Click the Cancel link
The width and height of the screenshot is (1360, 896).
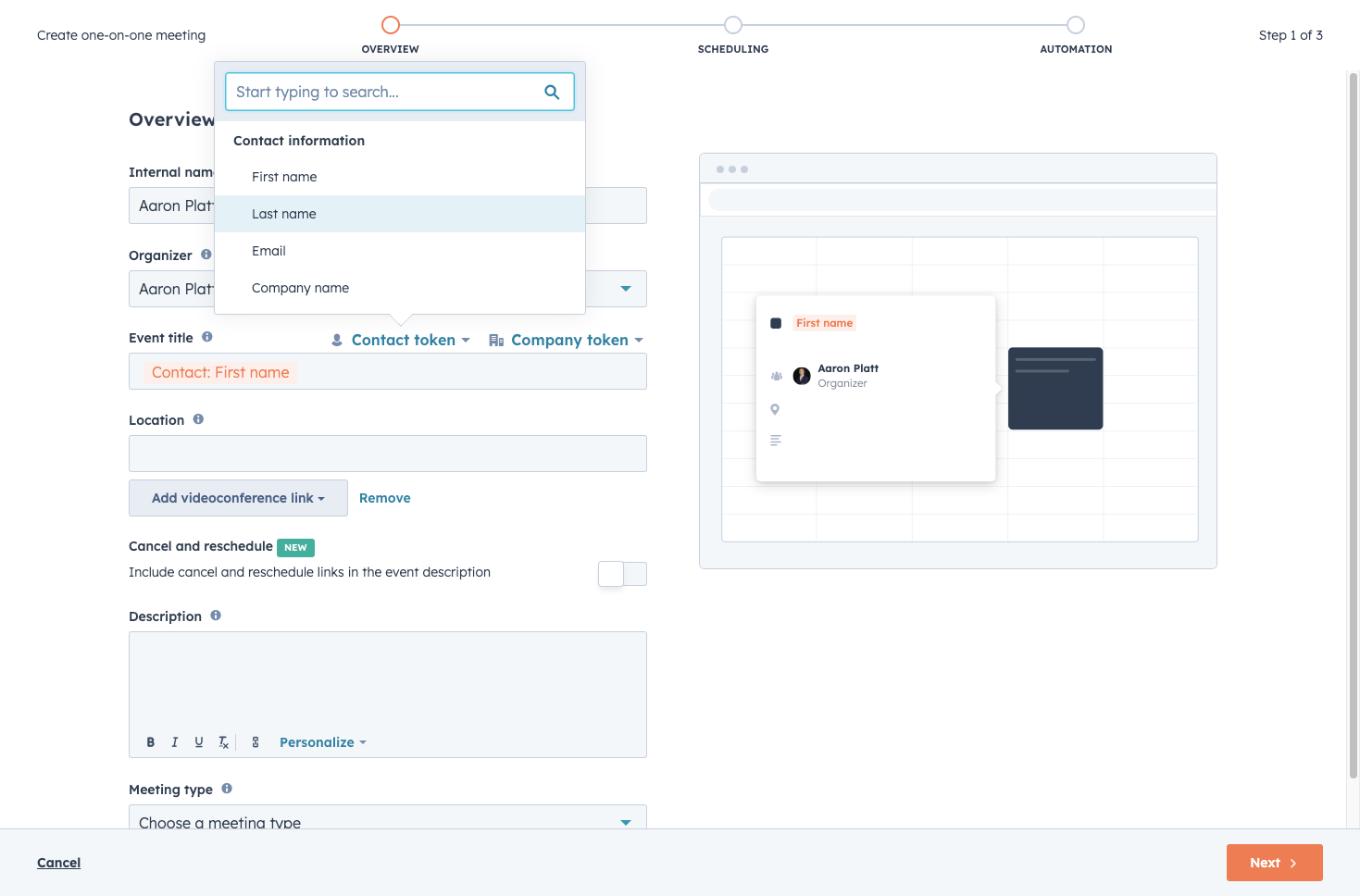(x=59, y=863)
